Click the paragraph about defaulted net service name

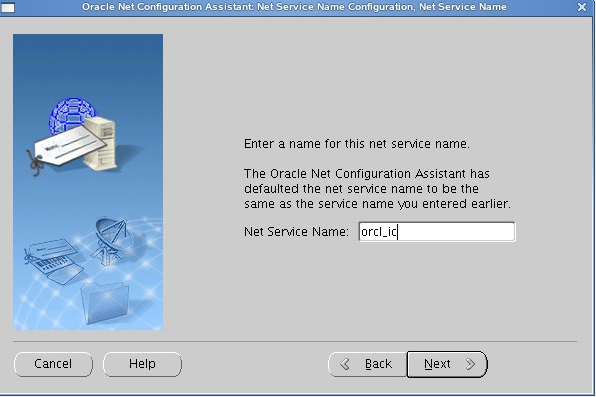[x=377, y=189]
